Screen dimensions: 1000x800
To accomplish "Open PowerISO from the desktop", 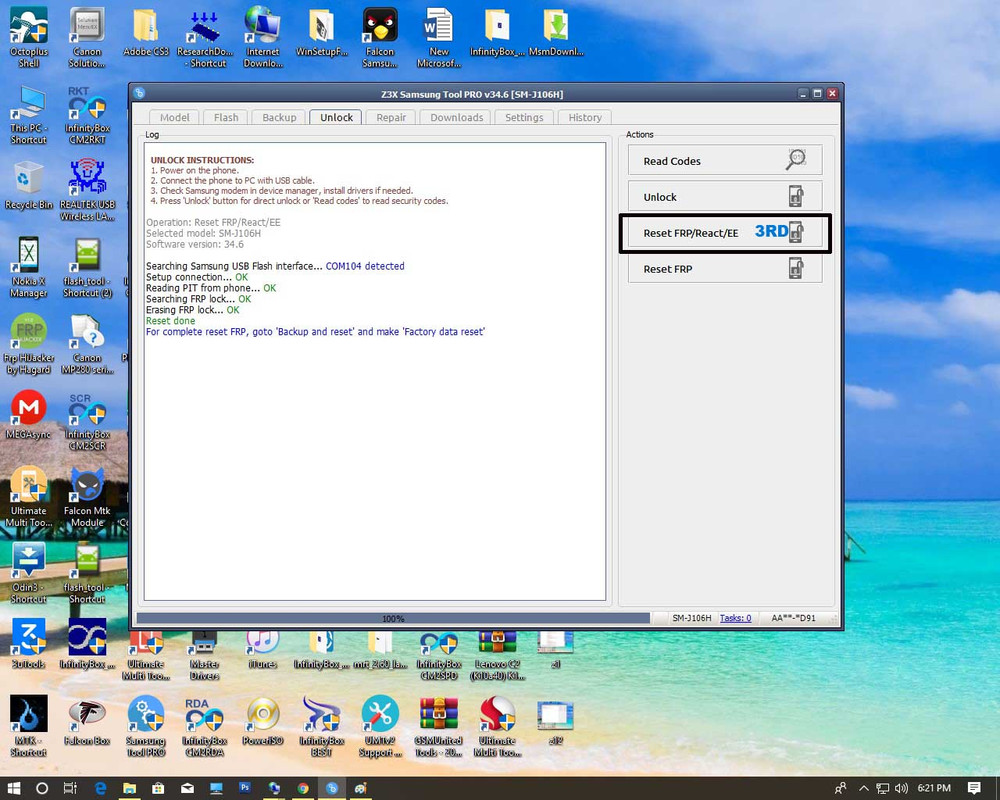I will point(263,721).
